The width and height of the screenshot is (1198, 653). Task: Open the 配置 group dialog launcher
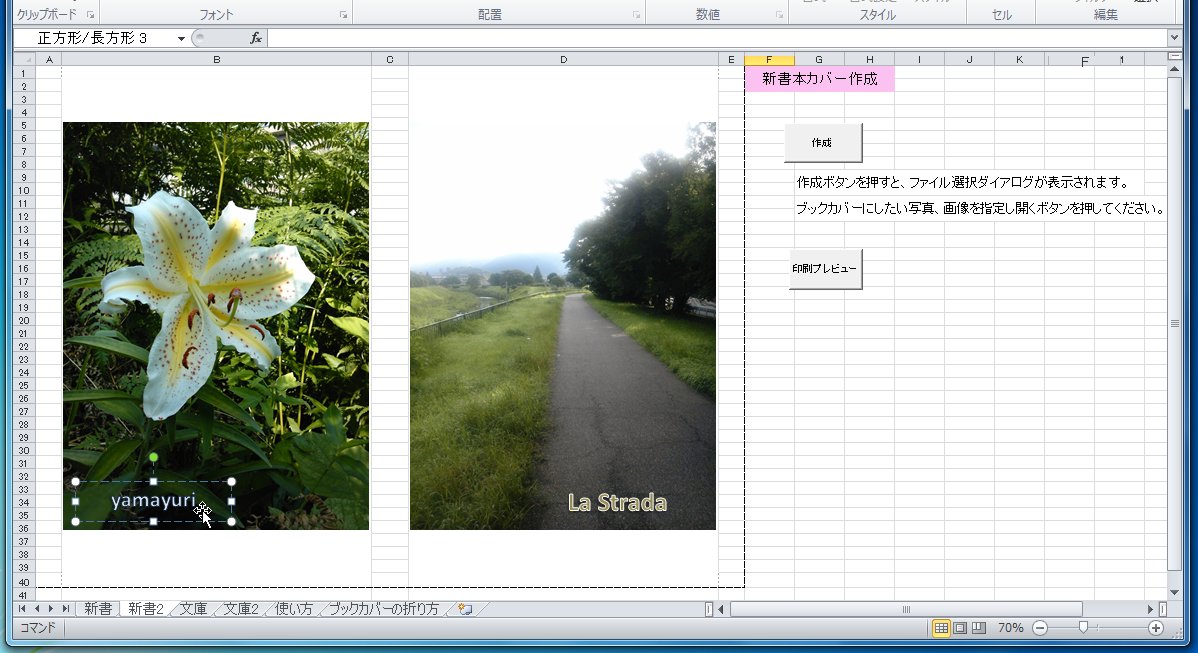(636, 15)
